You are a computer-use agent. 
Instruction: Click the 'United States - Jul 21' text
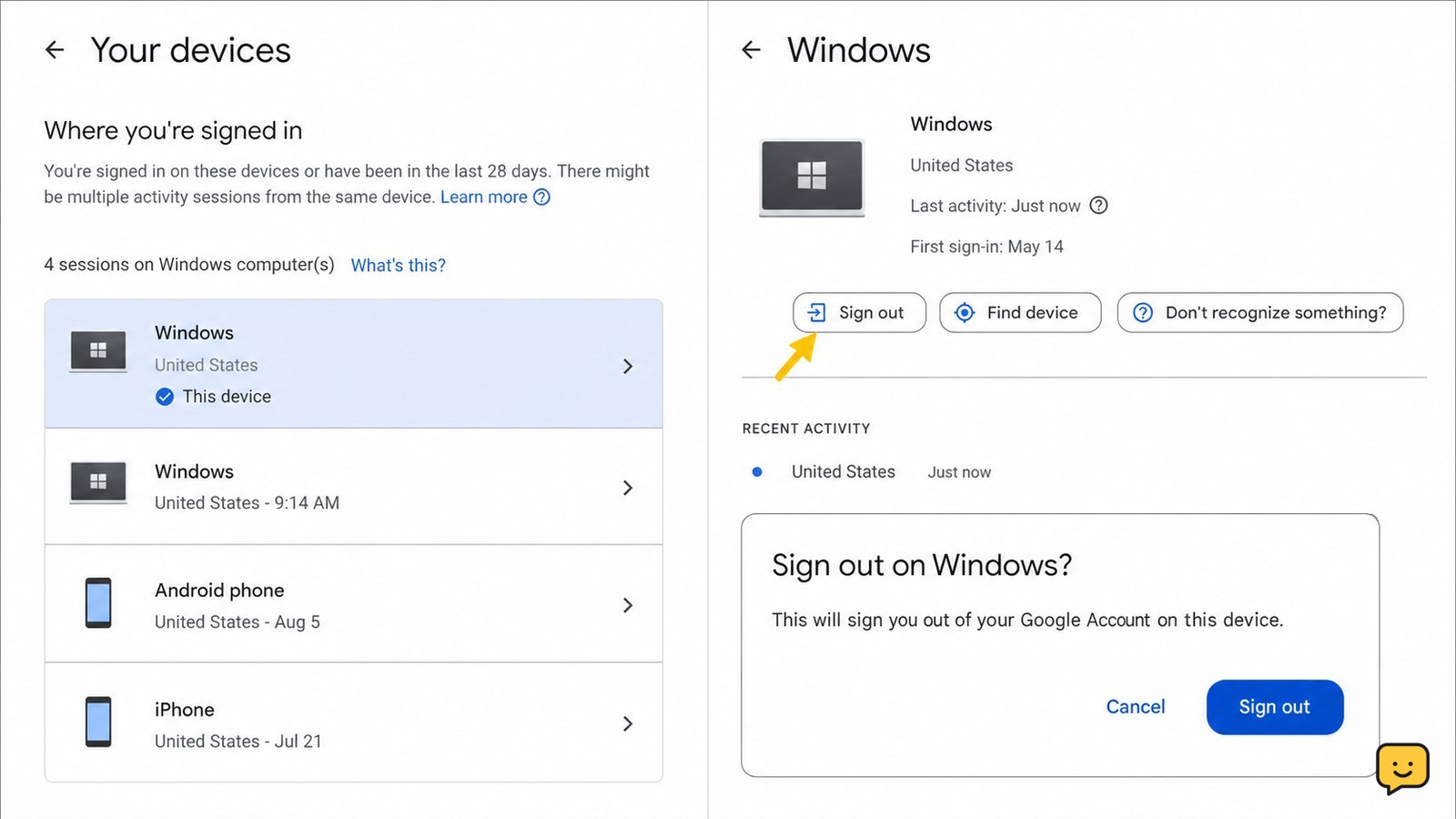(238, 742)
